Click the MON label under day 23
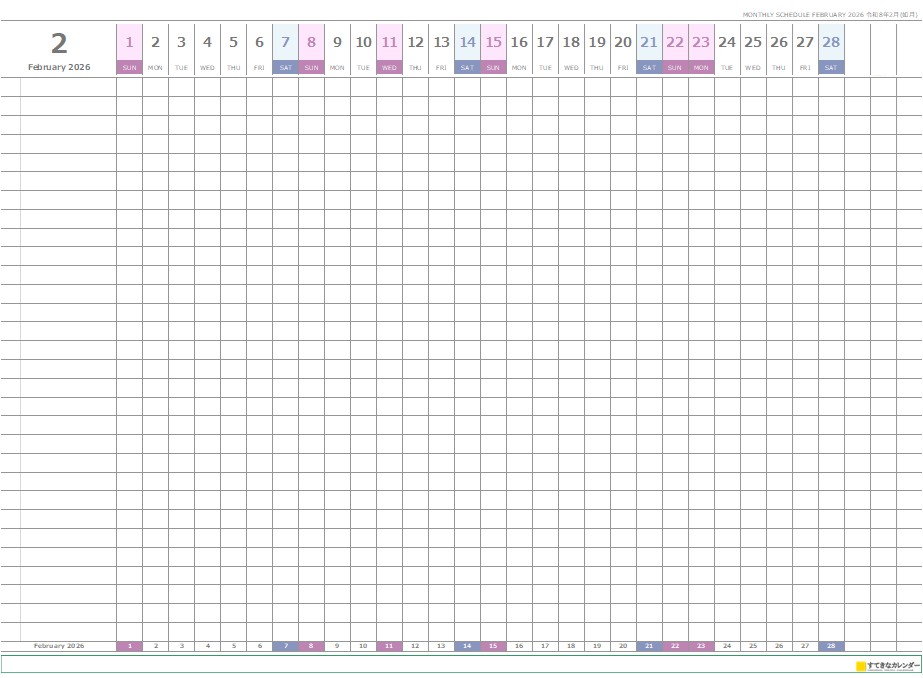Image resolution: width=923 pixels, height=678 pixels. (701, 68)
